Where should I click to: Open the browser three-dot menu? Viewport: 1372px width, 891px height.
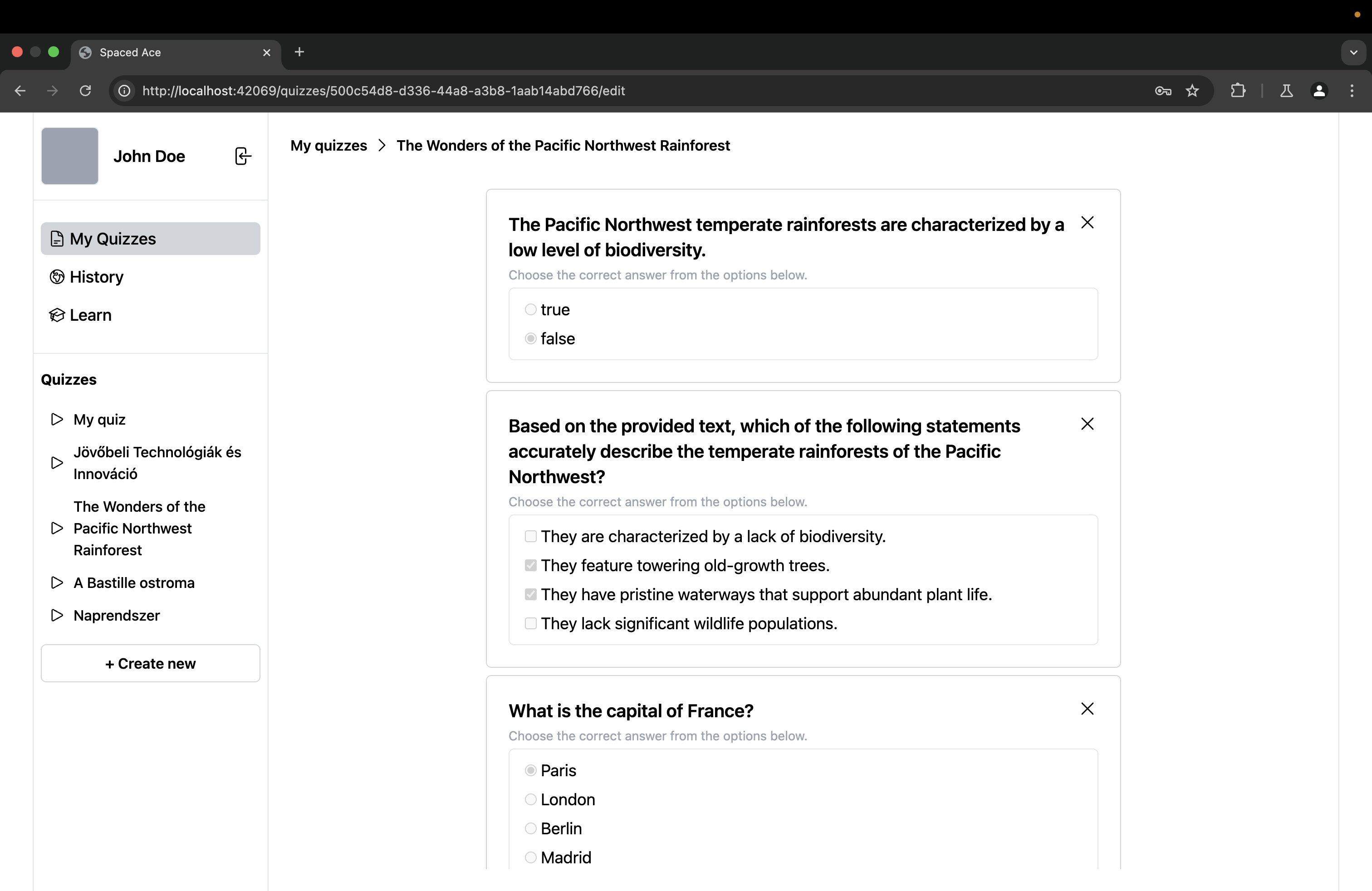1352,90
